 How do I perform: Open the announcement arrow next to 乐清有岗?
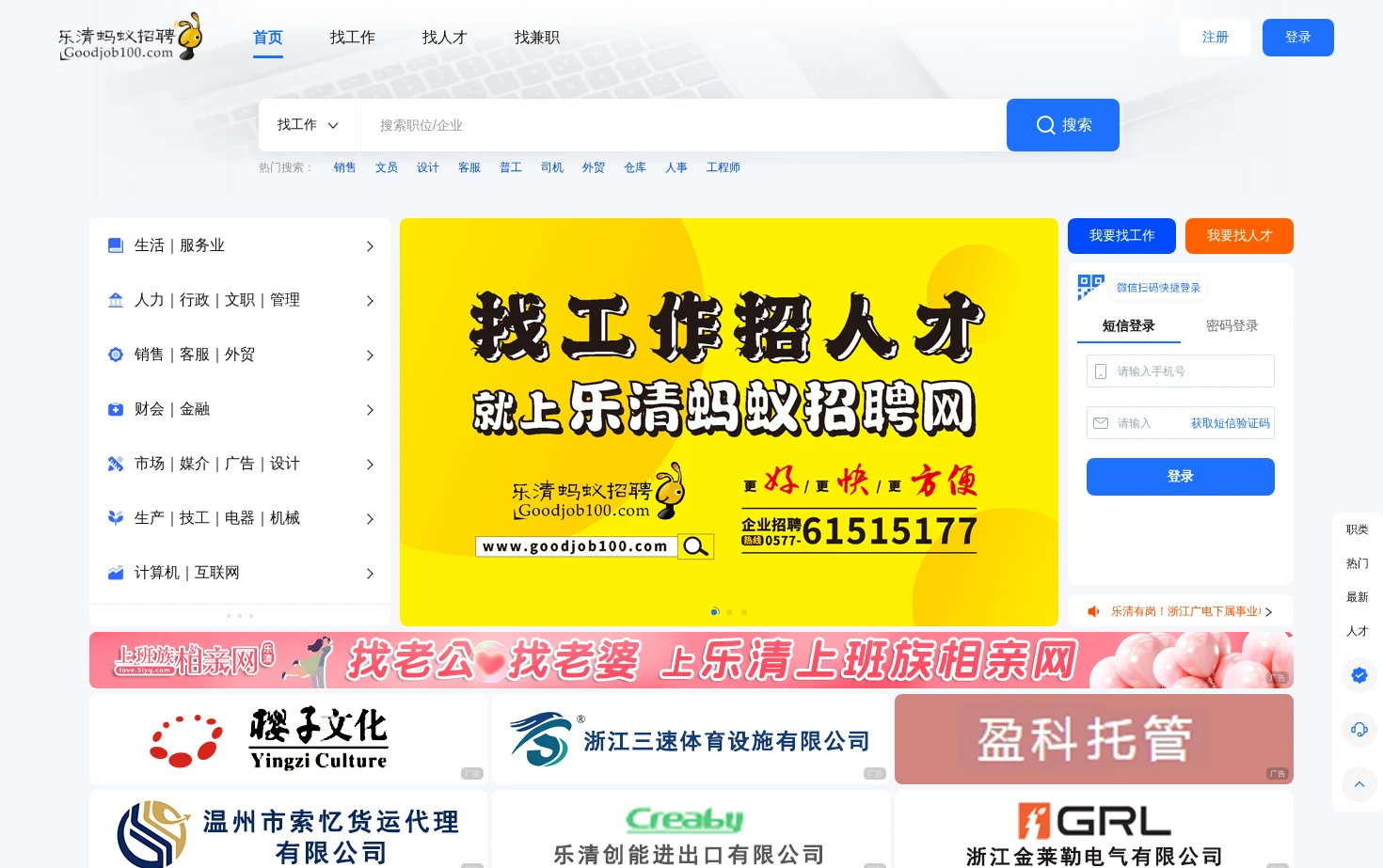tap(1269, 612)
